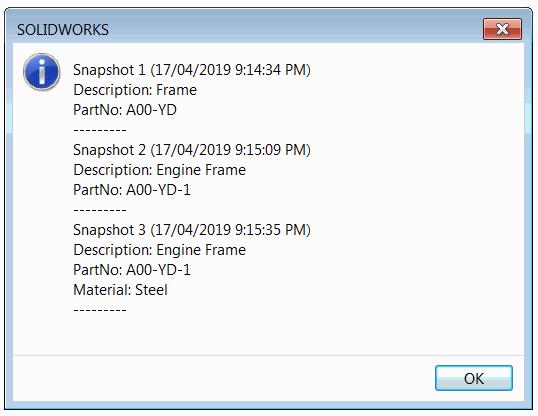Click the 9:15:35 PM timestamp

tap(272, 230)
